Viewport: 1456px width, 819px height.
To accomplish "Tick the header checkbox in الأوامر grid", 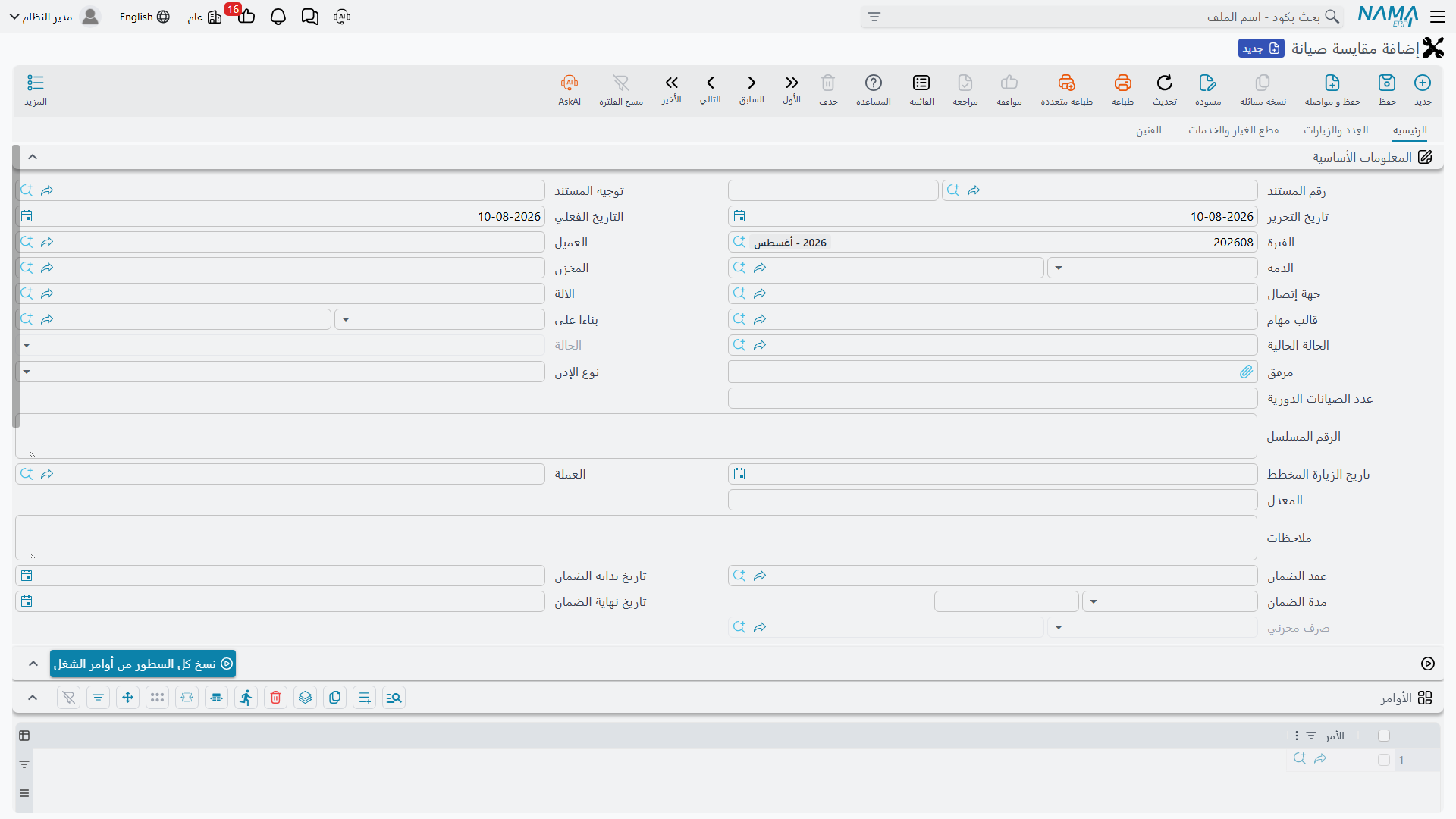I will pyautogui.click(x=1384, y=736).
